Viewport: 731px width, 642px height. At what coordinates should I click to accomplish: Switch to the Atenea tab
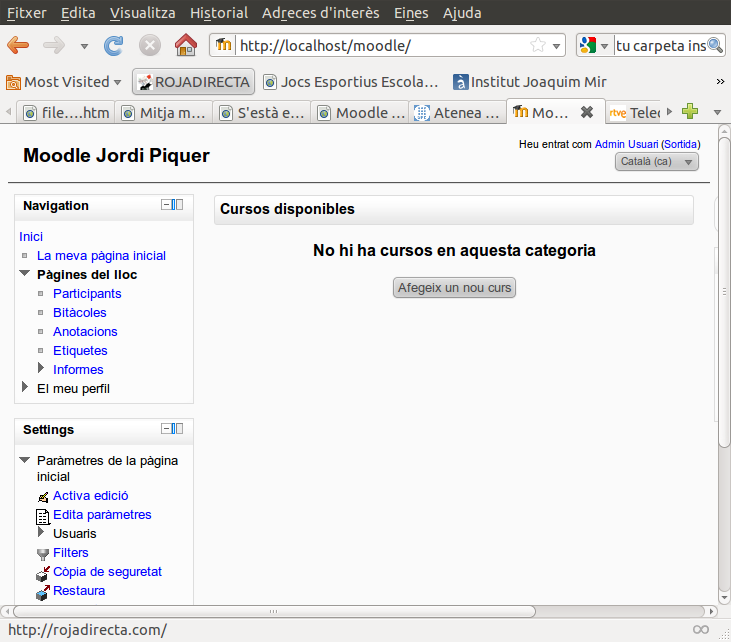point(456,113)
